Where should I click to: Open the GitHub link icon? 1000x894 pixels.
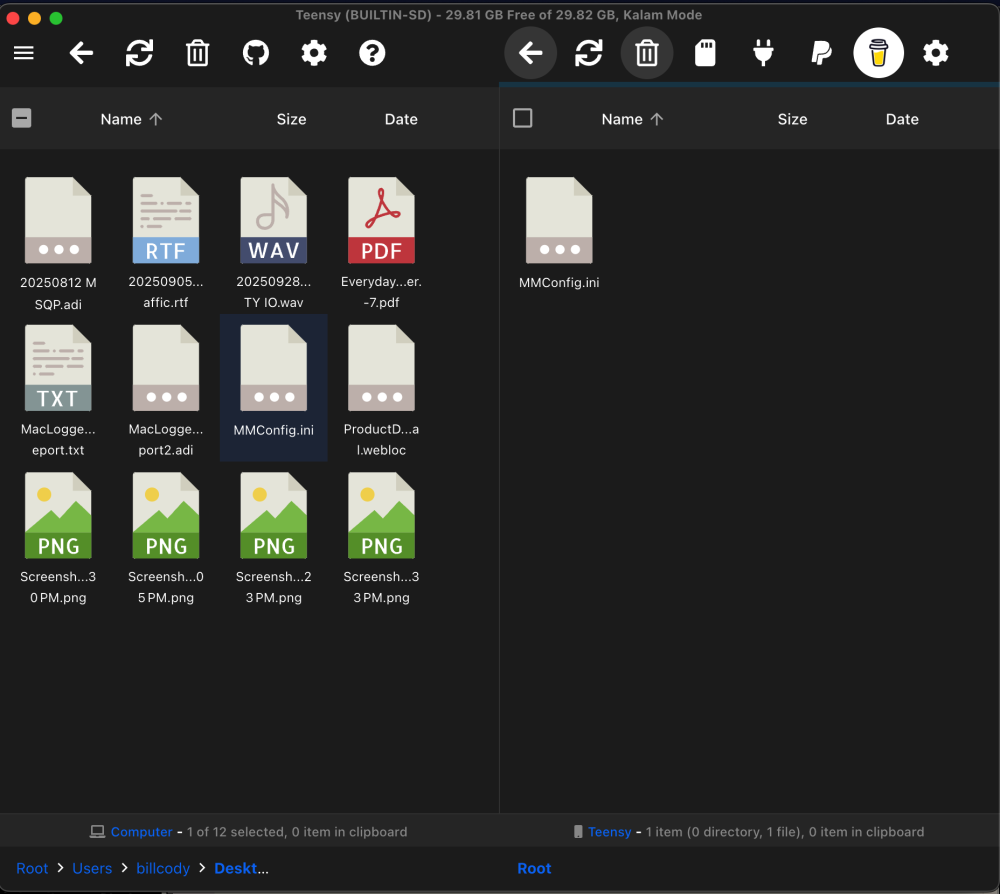pyautogui.click(x=256, y=53)
